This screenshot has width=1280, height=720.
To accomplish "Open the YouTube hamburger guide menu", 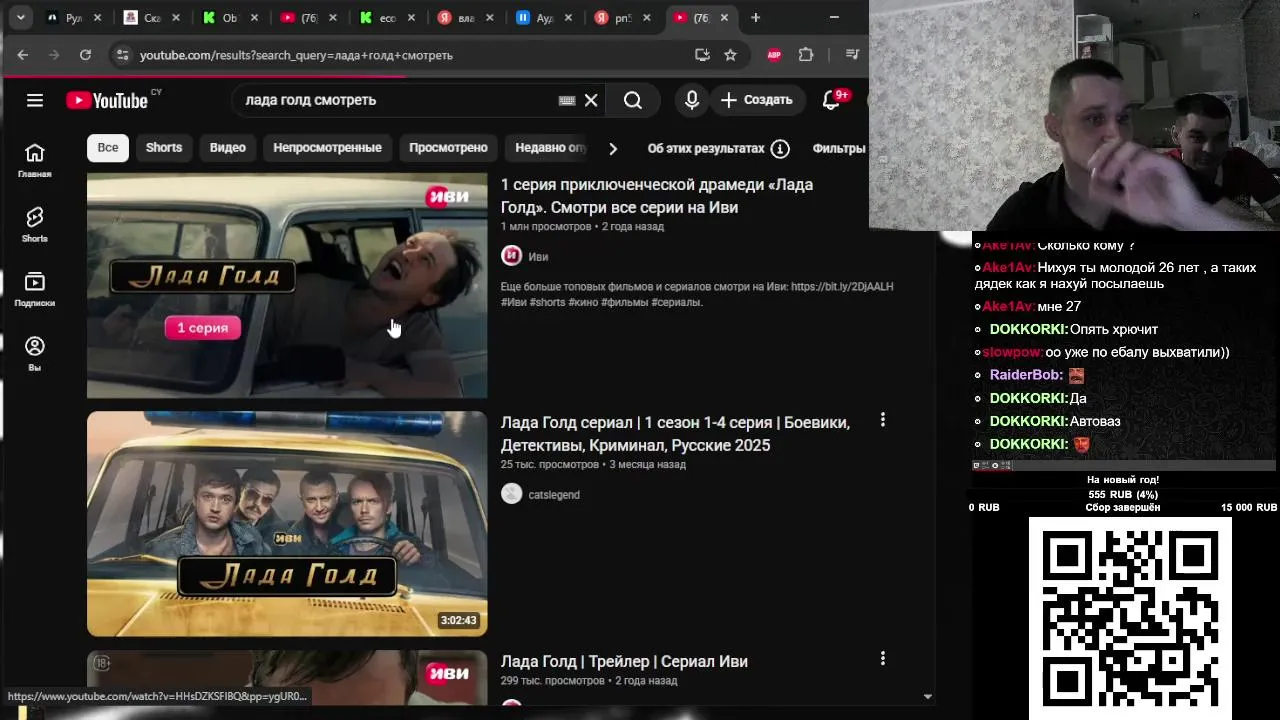I will coord(35,100).
